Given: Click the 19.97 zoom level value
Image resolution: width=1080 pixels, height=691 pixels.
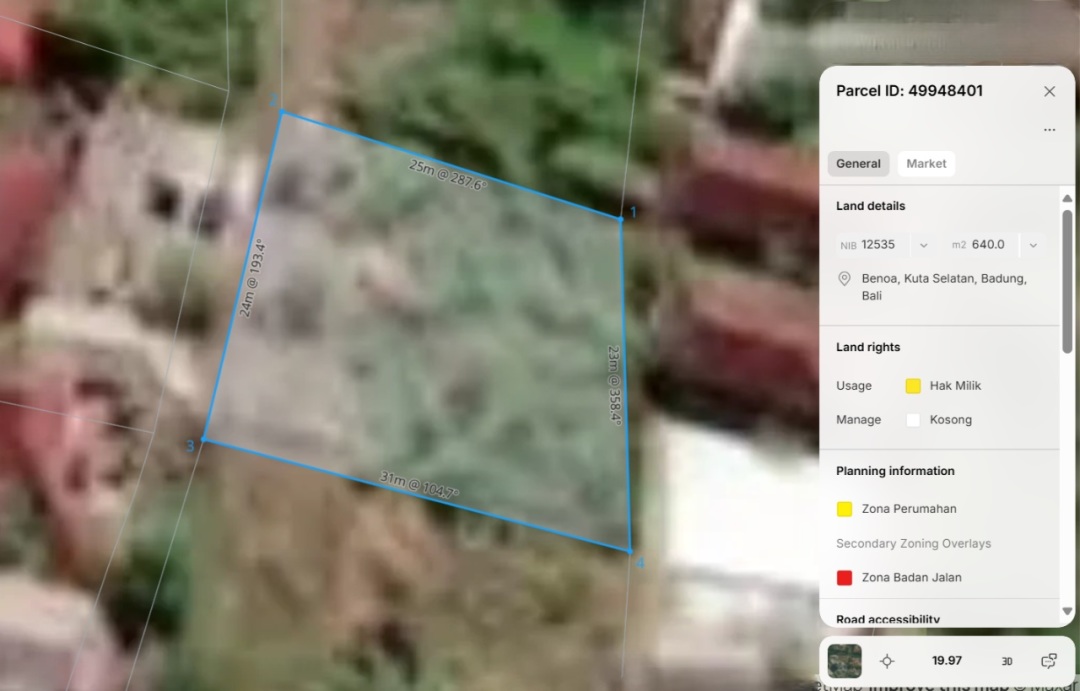Looking at the screenshot, I should point(947,661).
